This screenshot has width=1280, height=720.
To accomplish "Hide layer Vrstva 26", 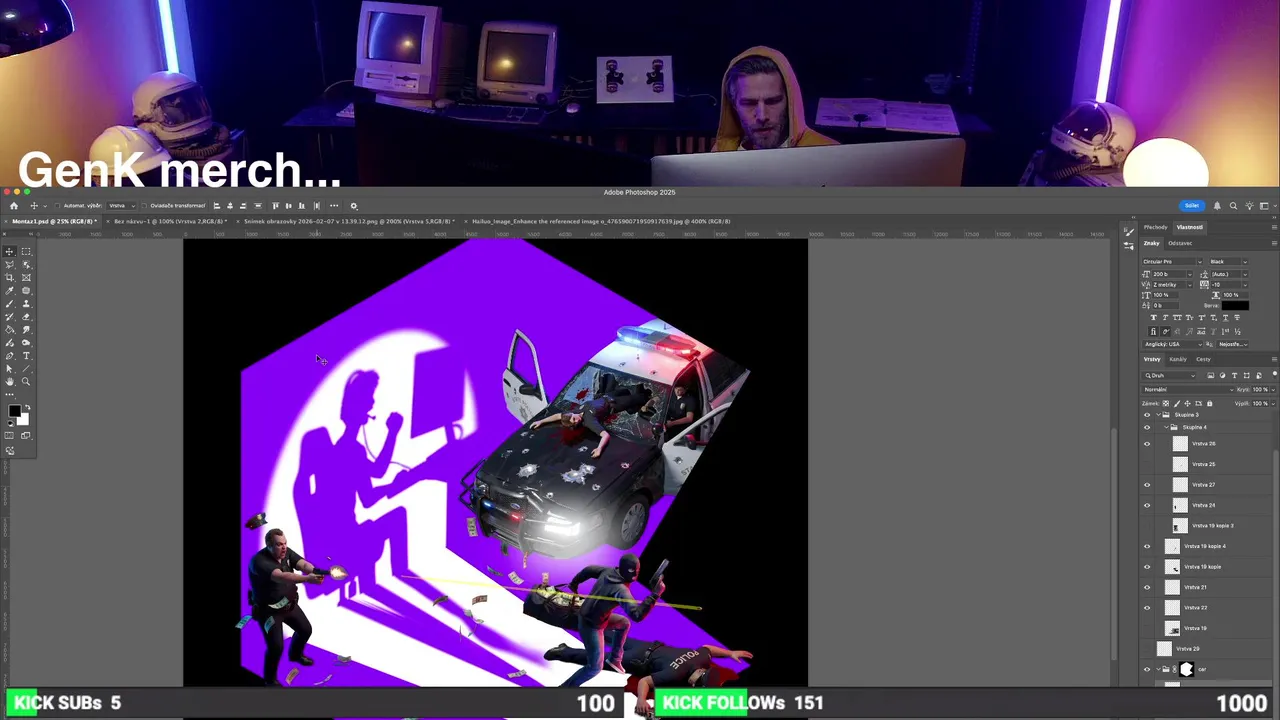I will (x=1147, y=443).
